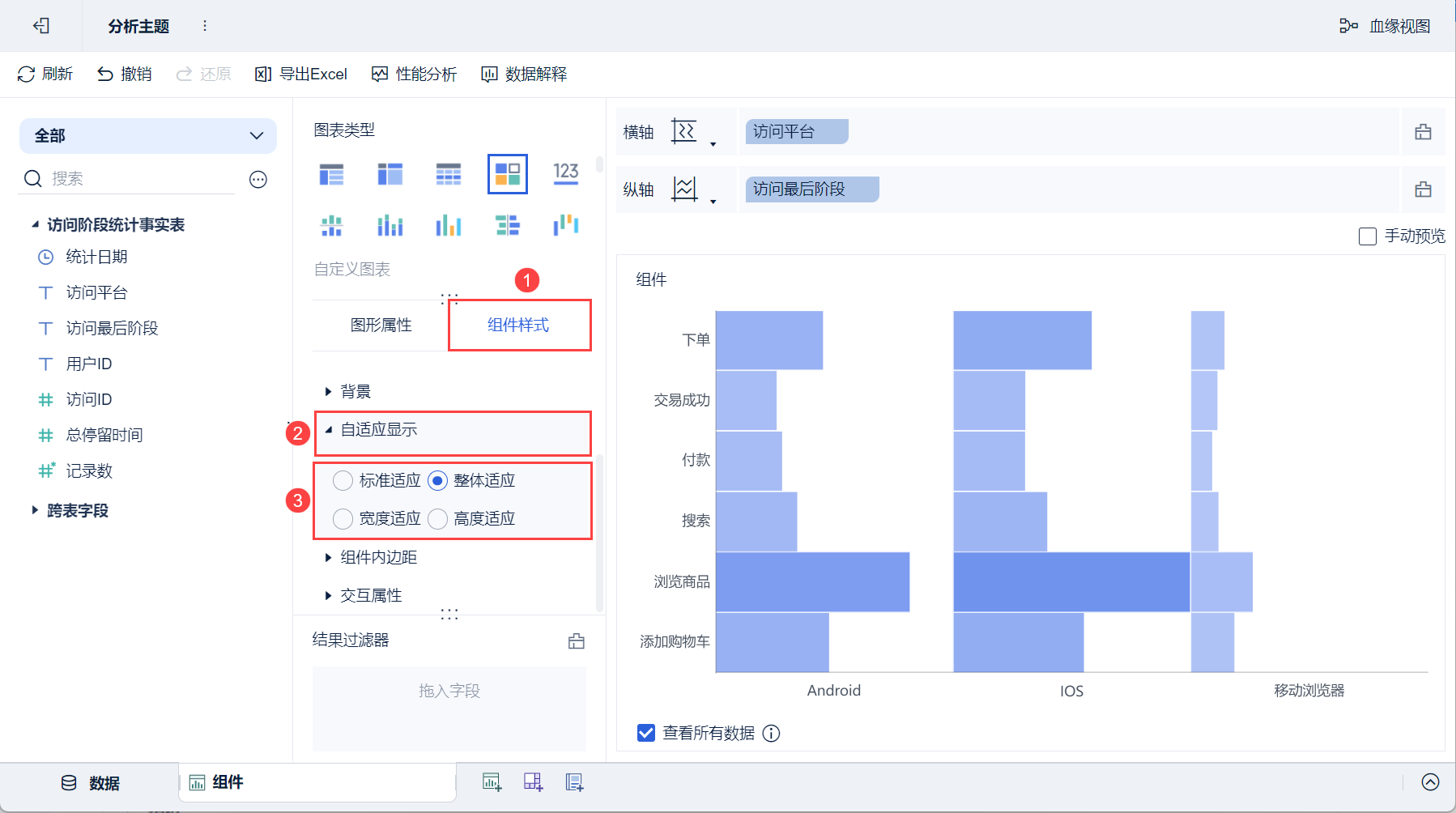This screenshot has width=1456, height=813.
Task: Click the add component icon
Action: click(492, 782)
